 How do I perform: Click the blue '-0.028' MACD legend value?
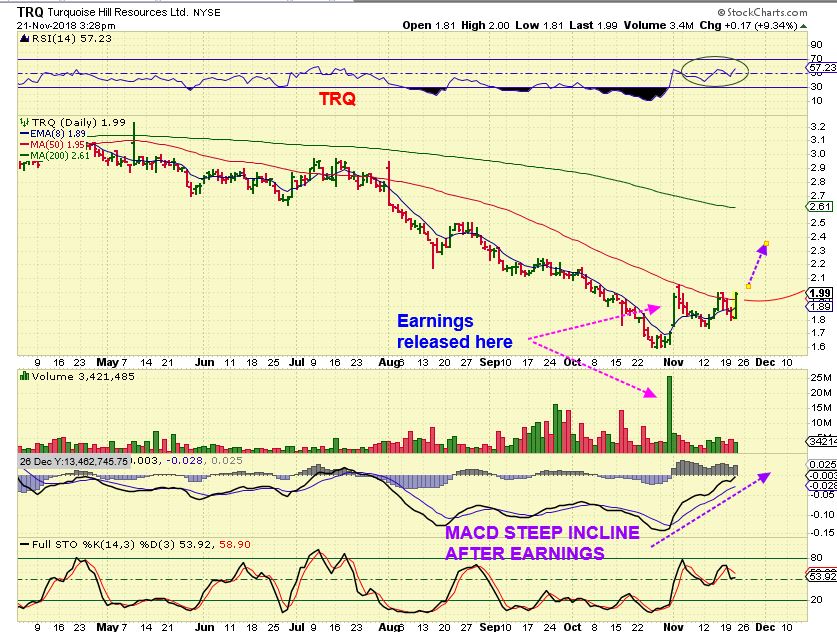185,460
